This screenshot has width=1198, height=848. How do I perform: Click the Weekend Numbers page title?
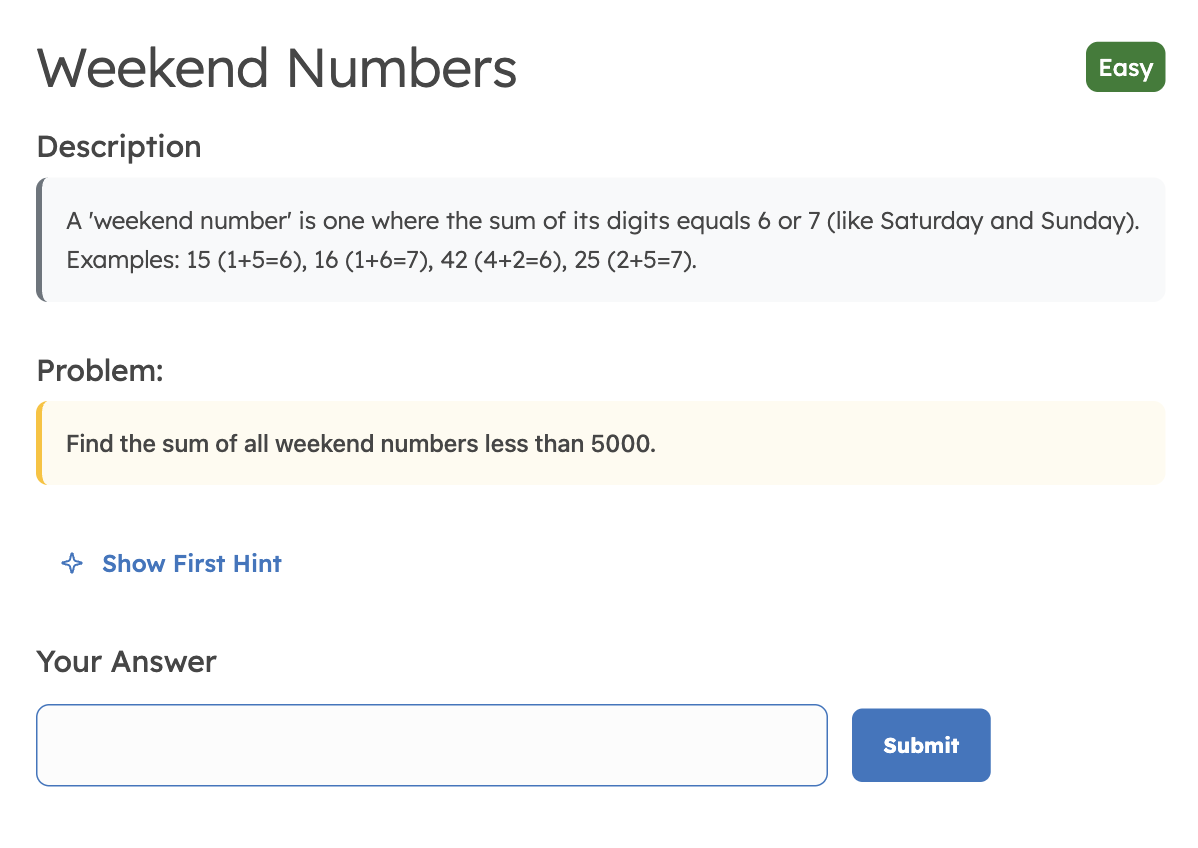(x=277, y=69)
